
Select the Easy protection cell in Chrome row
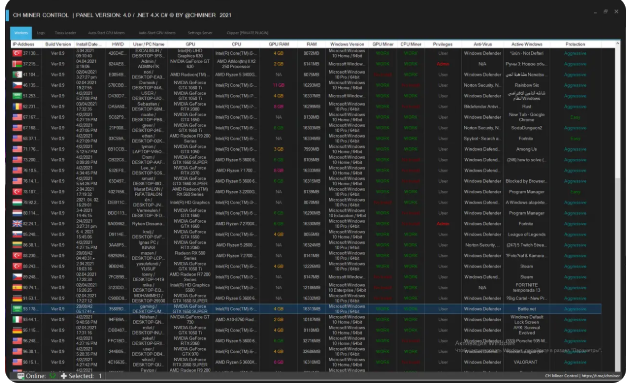click(x=576, y=117)
